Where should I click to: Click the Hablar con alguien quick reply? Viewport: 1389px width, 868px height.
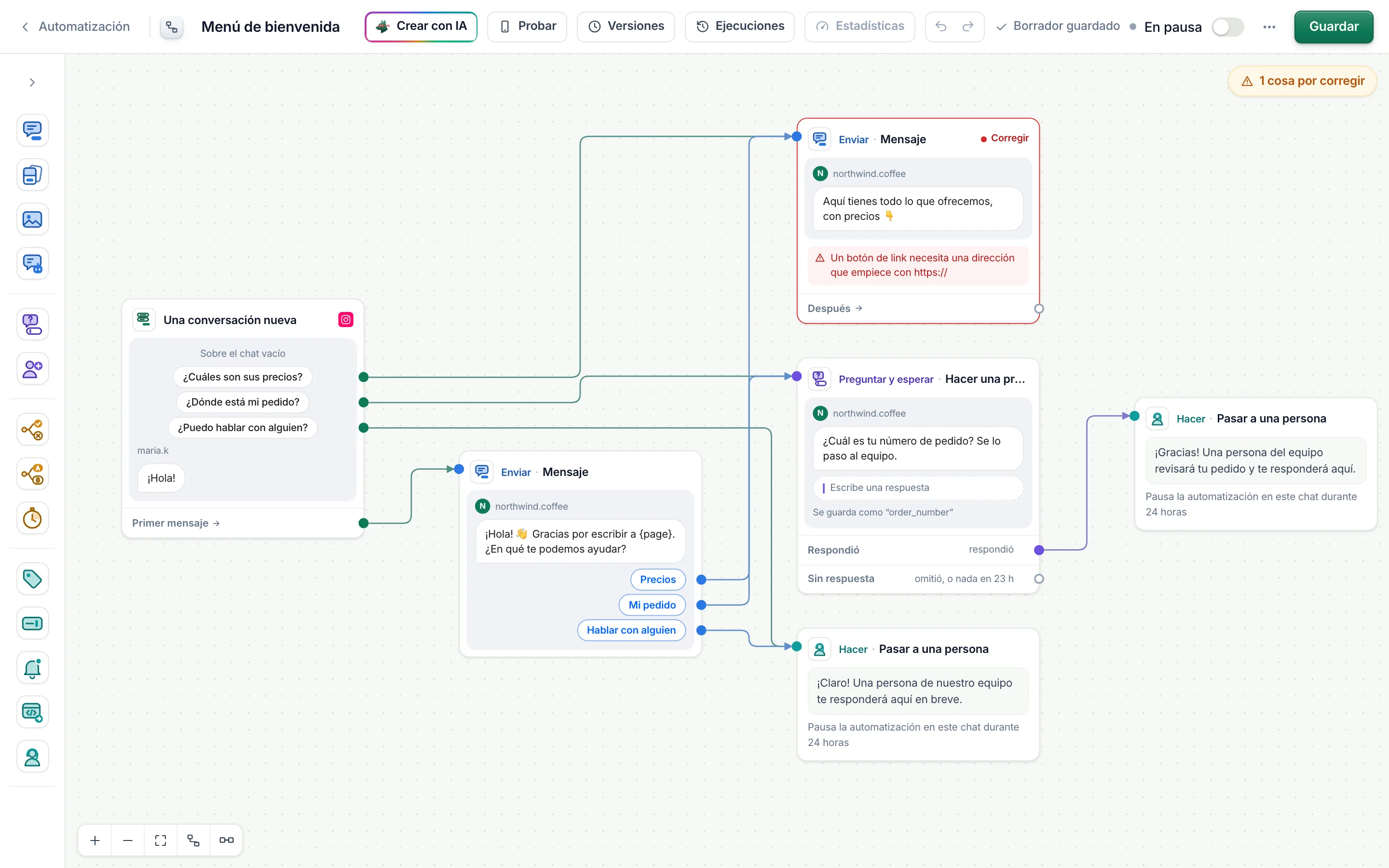point(631,630)
